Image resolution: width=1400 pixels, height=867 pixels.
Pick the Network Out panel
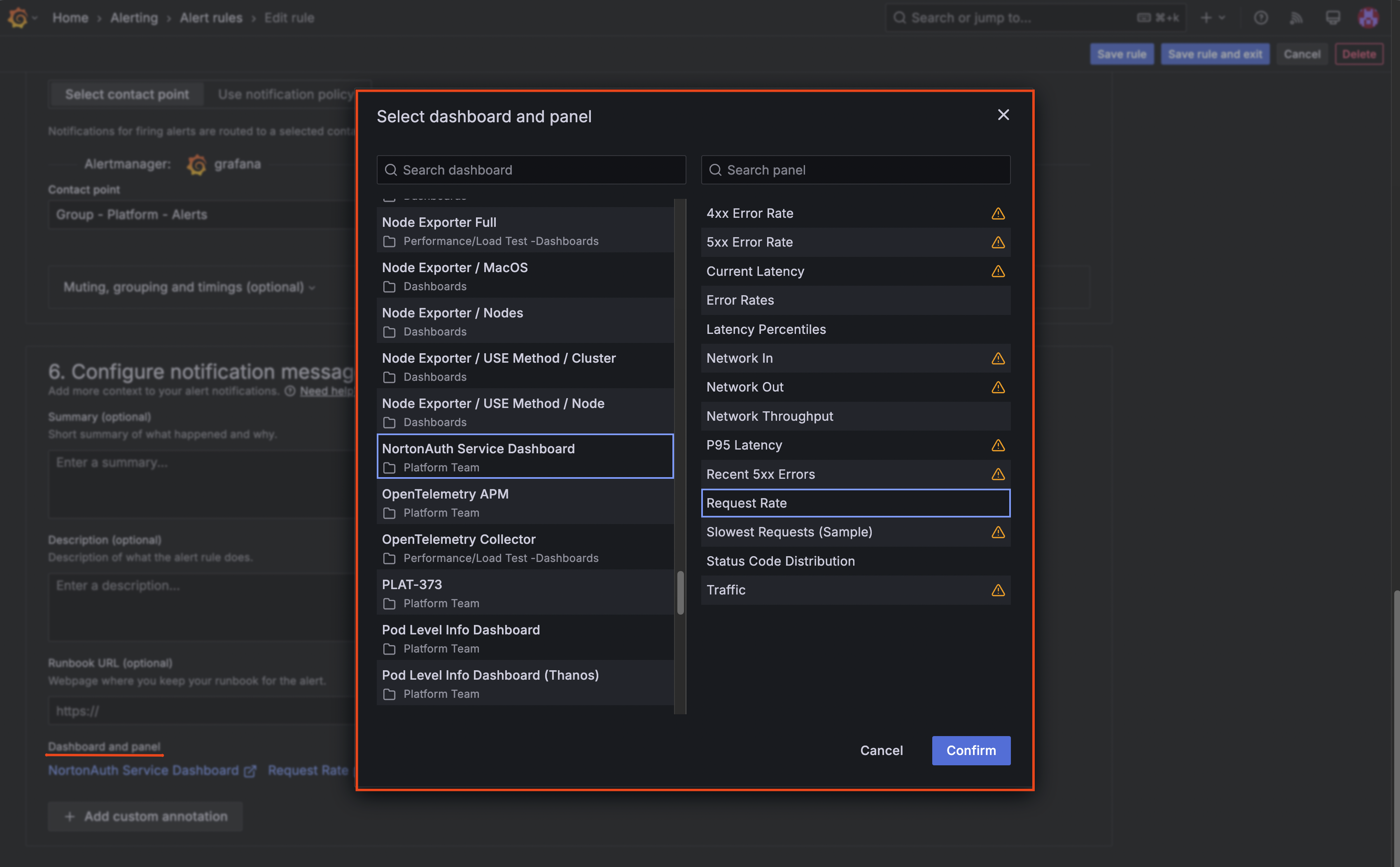(x=856, y=387)
